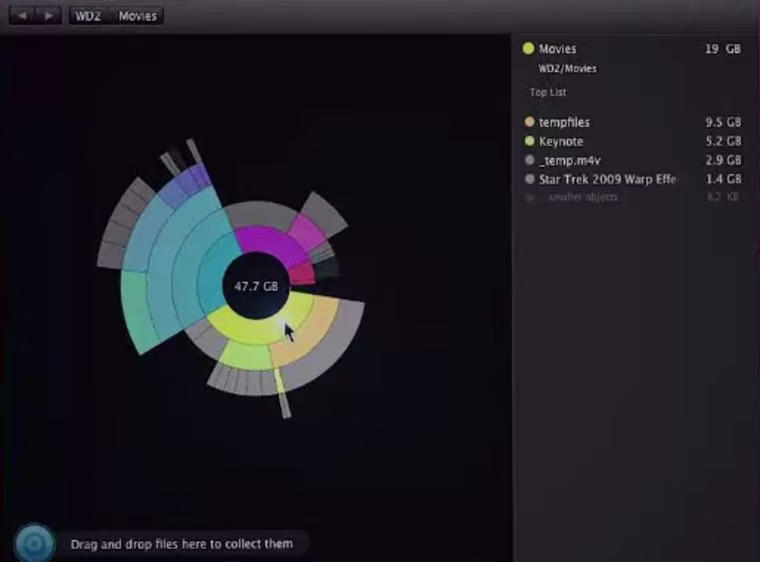This screenshot has width=760, height=562.
Task: Click the yellow inner ring segment
Action: 257,331
